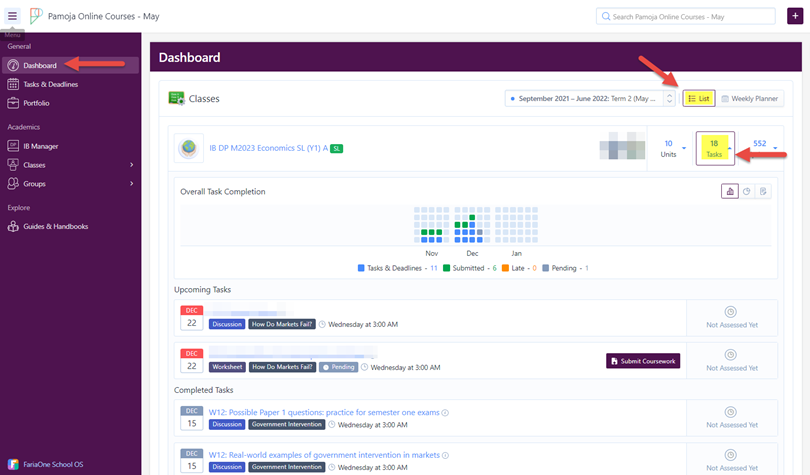Image resolution: width=810 pixels, height=475 pixels.
Task: Toggle Tasks & Deadlines blue legend swatch
Action: [361, 268]
